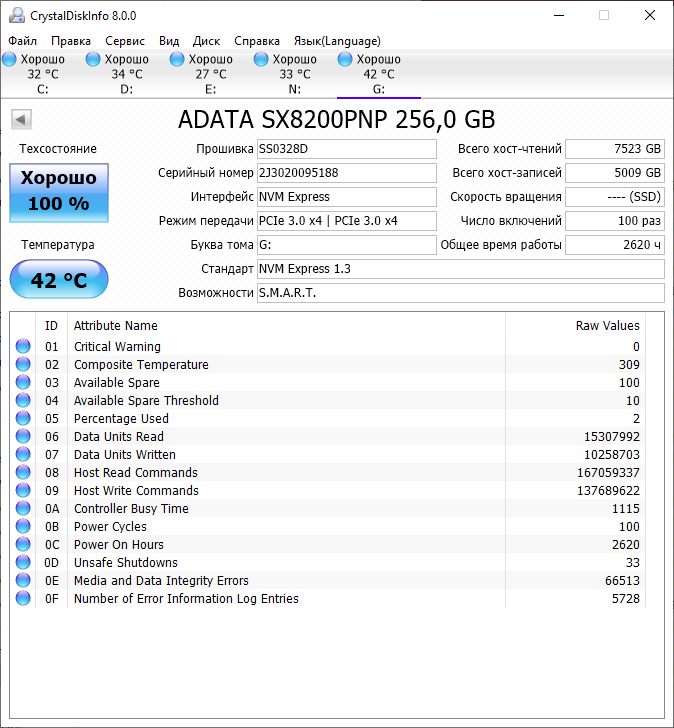Screen dimensions: 674x728
Task: Click status orb for Composite Temperature row
Action: 23,364
